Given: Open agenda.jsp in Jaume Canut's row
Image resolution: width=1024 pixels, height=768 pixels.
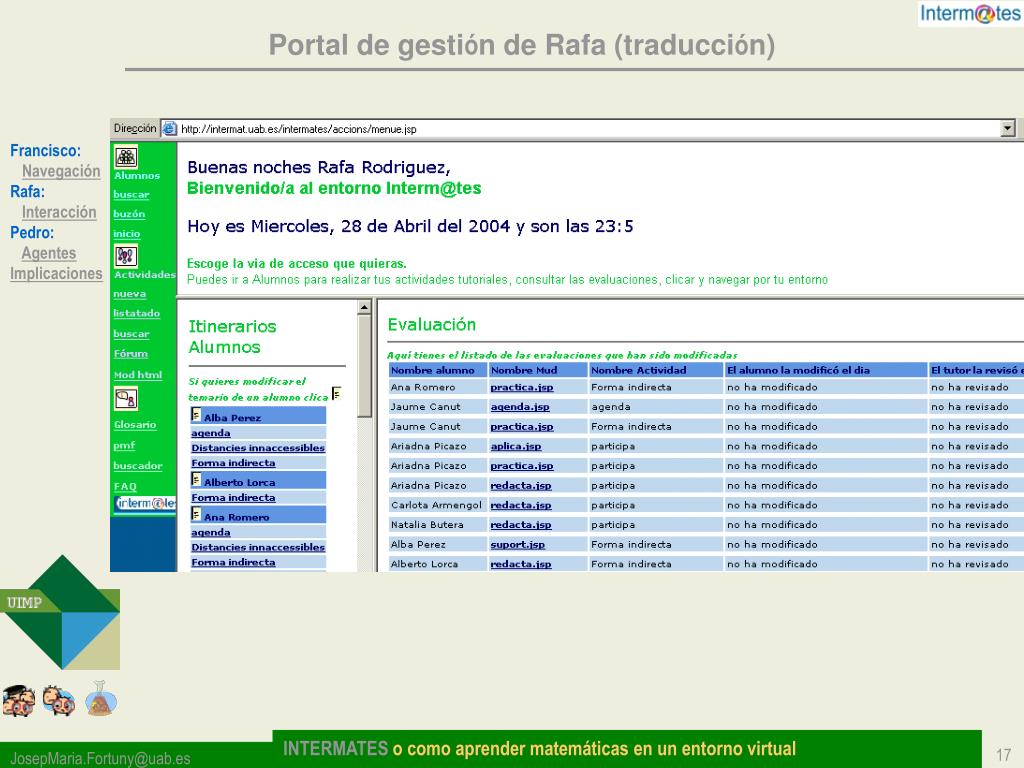Looking at the screenshot, I should [x=520, y=407].
